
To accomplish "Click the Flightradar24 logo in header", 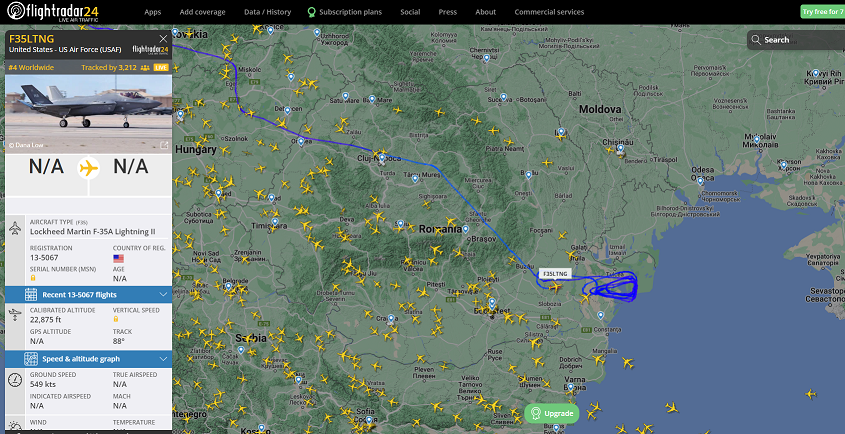I will tap(53, 11).
